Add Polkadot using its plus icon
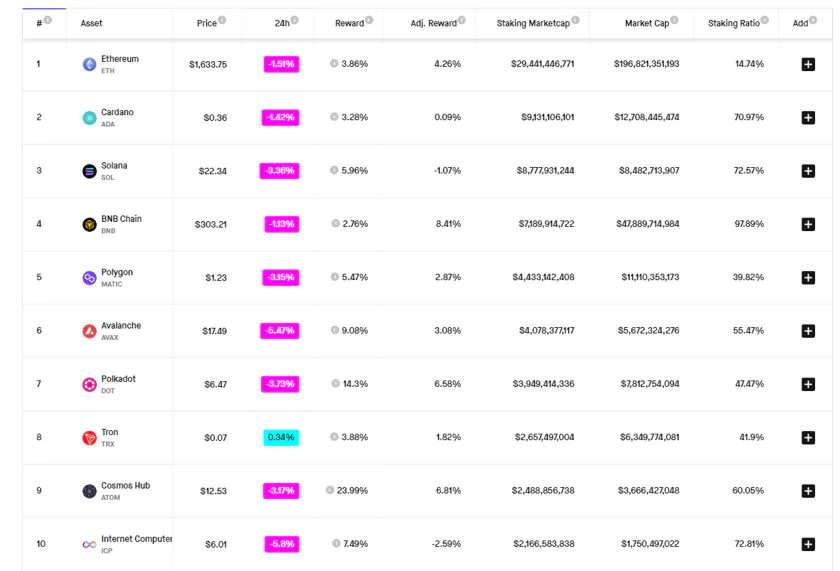The image size is (840, 571). pyautogui.click(x=808, y=384)
